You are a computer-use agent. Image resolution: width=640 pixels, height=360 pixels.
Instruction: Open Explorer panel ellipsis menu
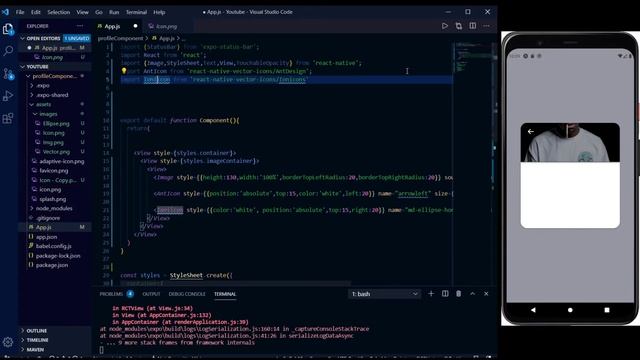(x=80, y=26)
